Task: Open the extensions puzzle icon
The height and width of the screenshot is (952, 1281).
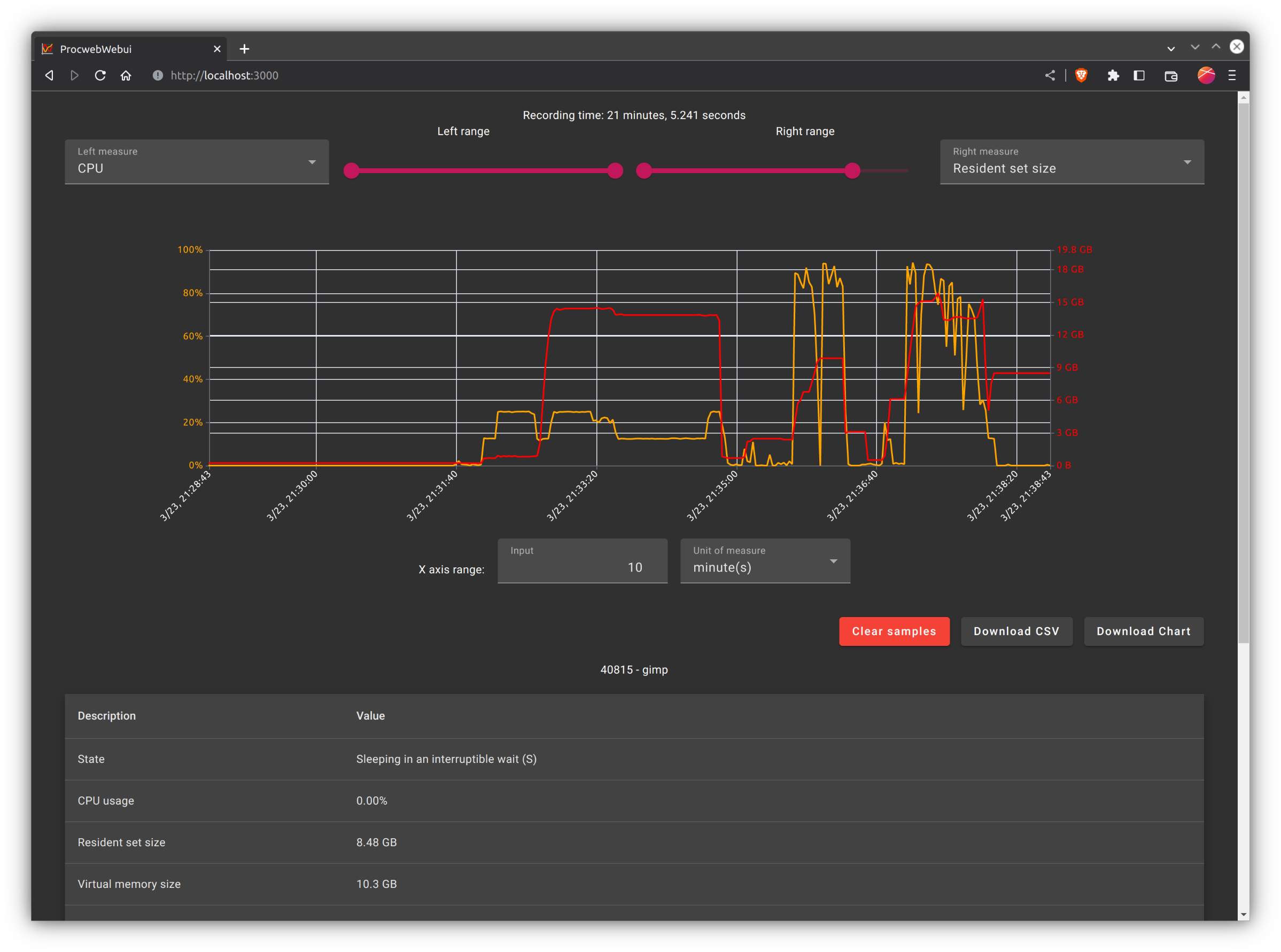Action: (x=1113, y=75)
